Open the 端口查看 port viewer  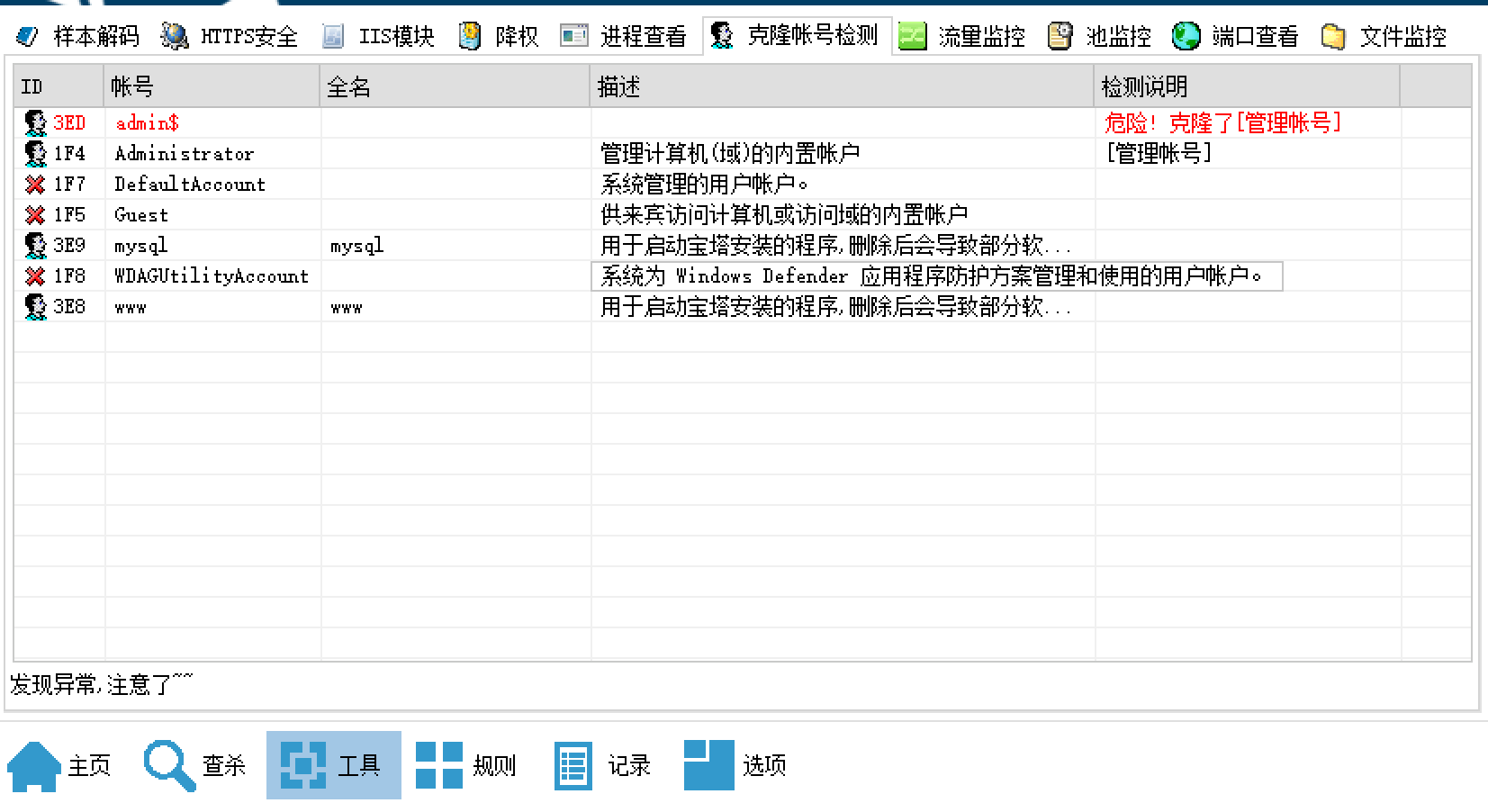pos(1236,36)
